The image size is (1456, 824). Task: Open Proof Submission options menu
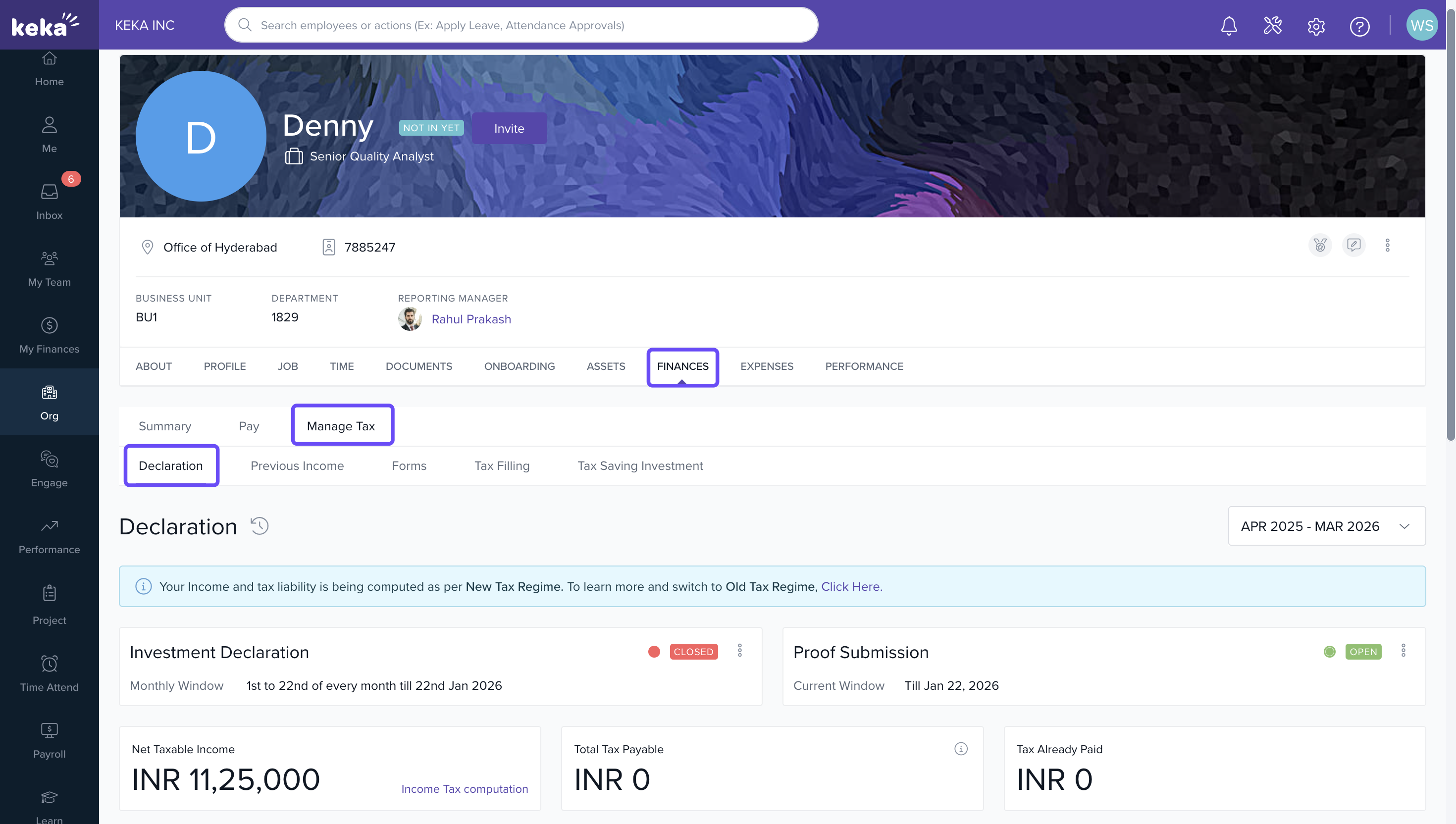click(1403, 651)
